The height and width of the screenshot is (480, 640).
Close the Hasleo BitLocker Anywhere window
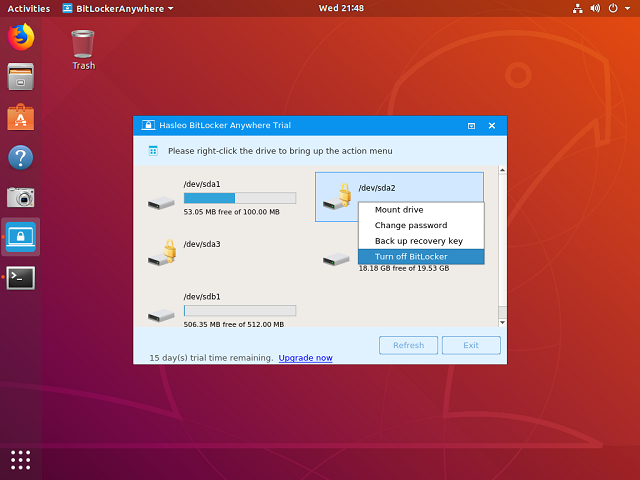(x=492, y=126)
